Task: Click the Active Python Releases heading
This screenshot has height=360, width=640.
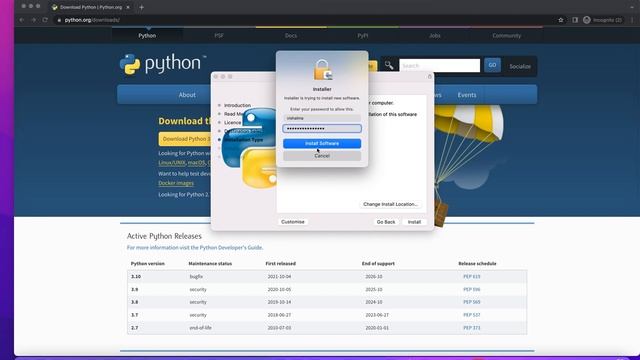Action: (164, 236)
